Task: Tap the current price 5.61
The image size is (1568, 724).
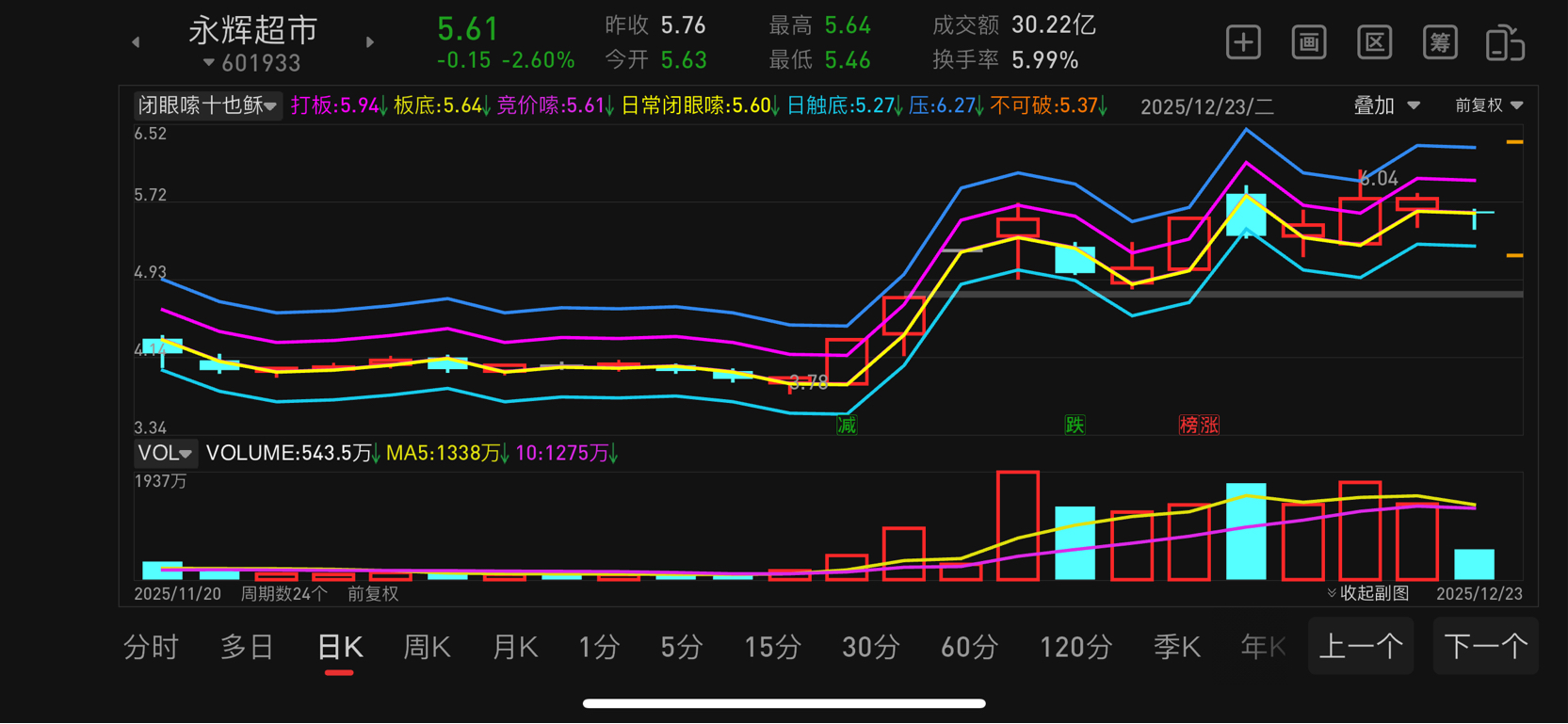Action: point(468,29)
